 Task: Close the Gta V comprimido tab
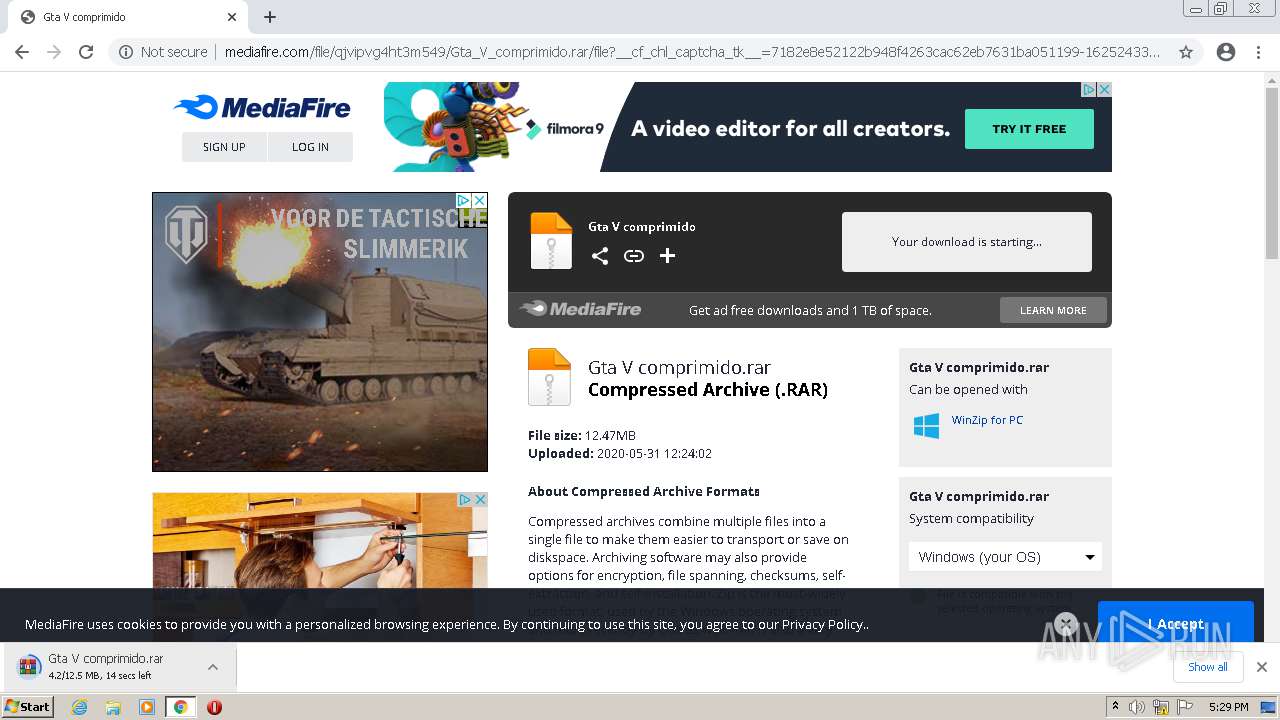232,17
